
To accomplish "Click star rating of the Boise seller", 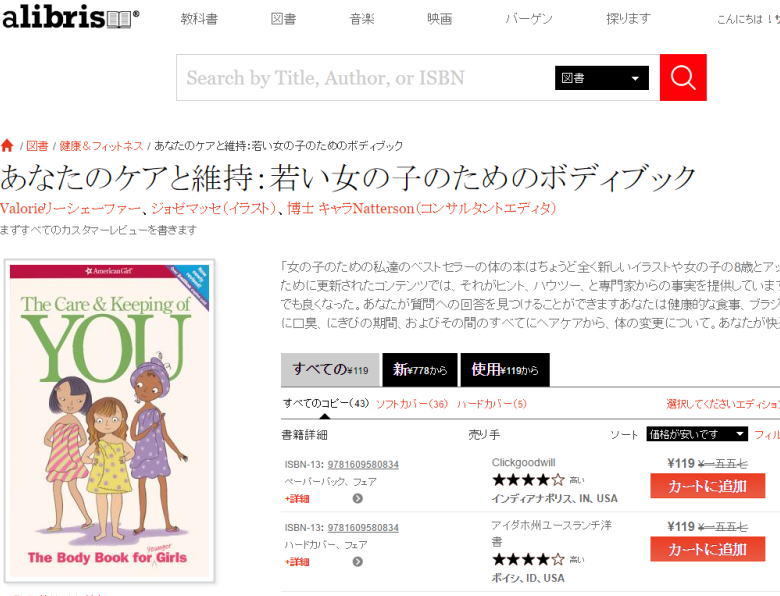I will [528, 560].
